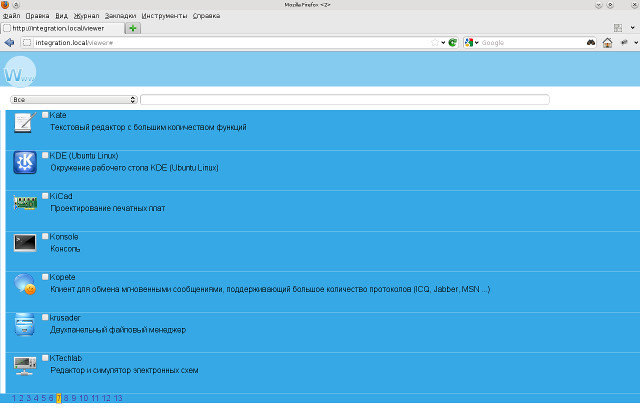Open the address bar history dropdown arrow
The width and height of the screenshot is (640, 411).
[443, 42]
